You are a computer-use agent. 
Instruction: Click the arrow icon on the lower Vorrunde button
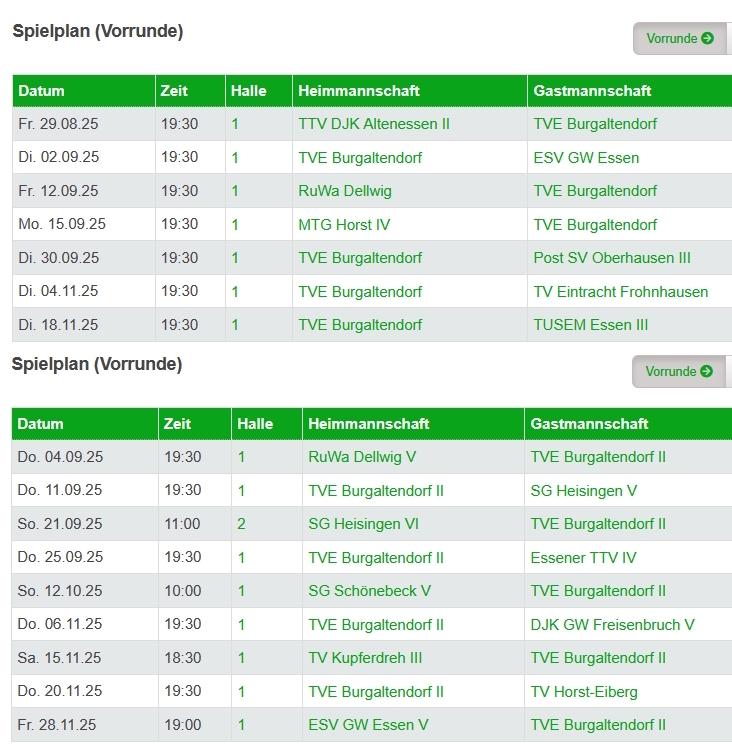point(707,372)
